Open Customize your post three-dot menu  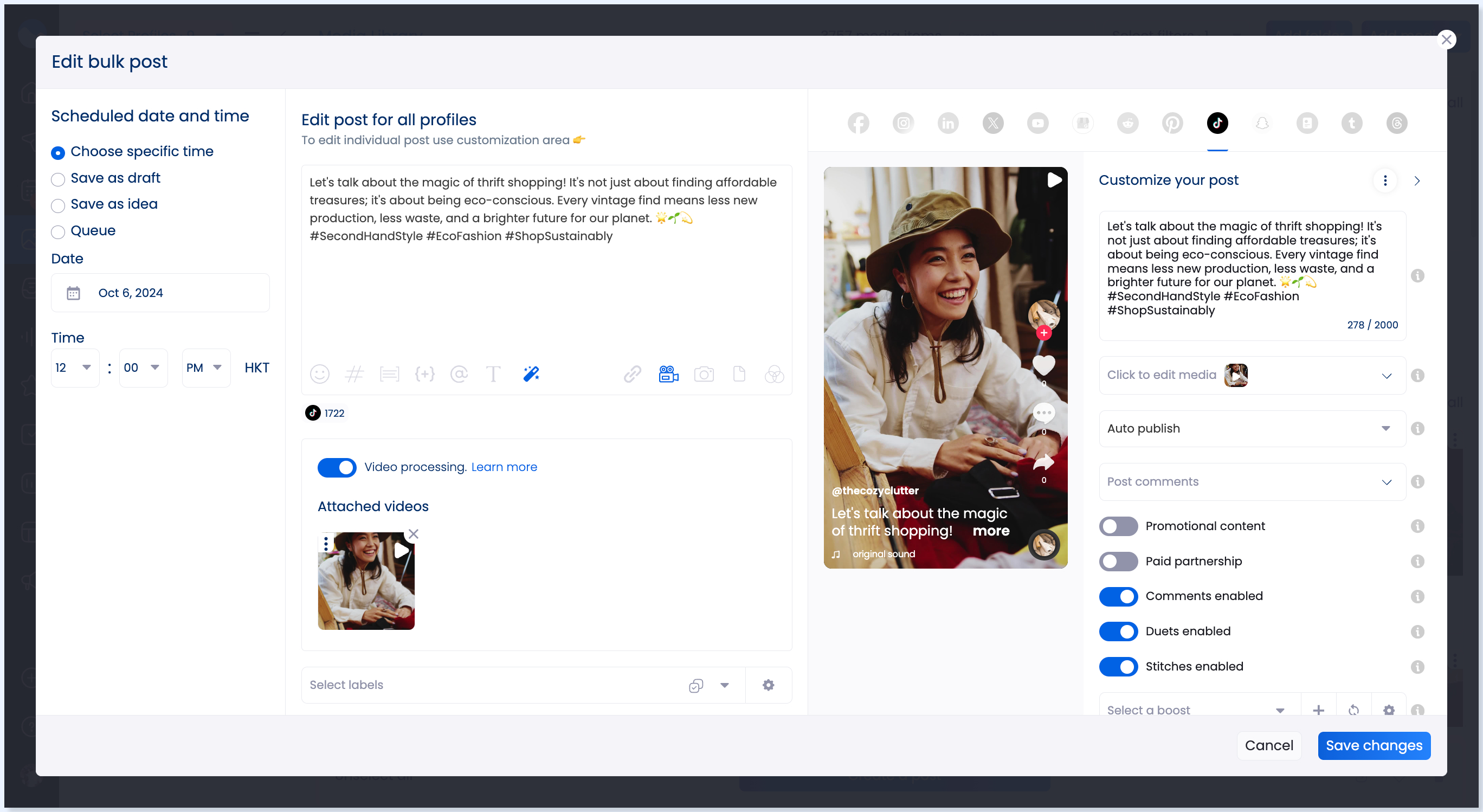1385,181
